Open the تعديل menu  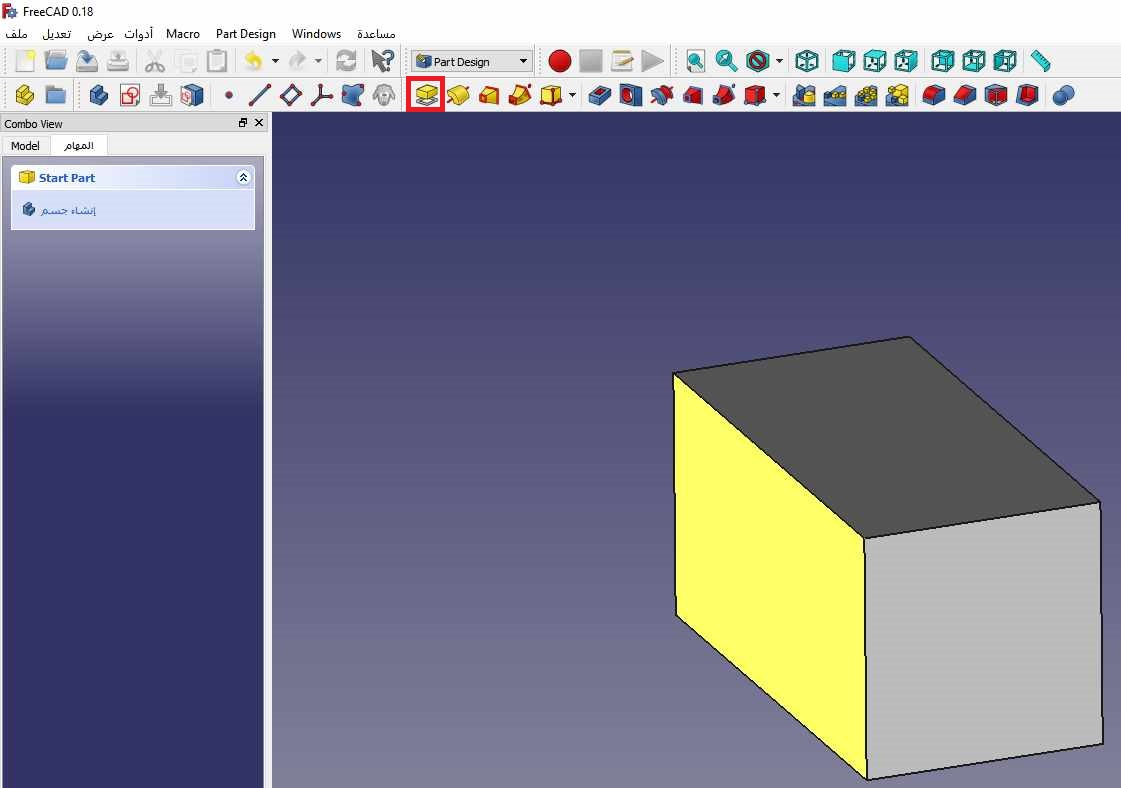click(56, 34)
